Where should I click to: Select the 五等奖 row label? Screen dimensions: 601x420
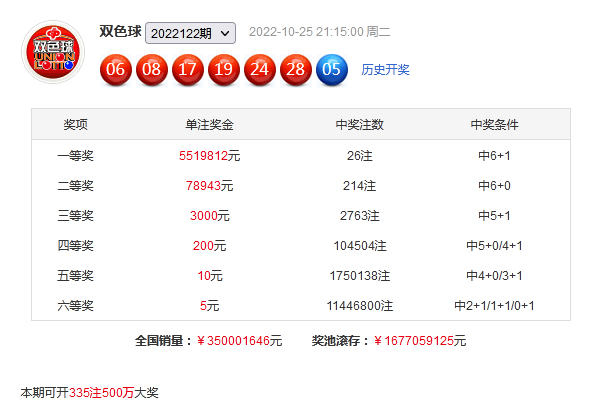coord(76,276)
